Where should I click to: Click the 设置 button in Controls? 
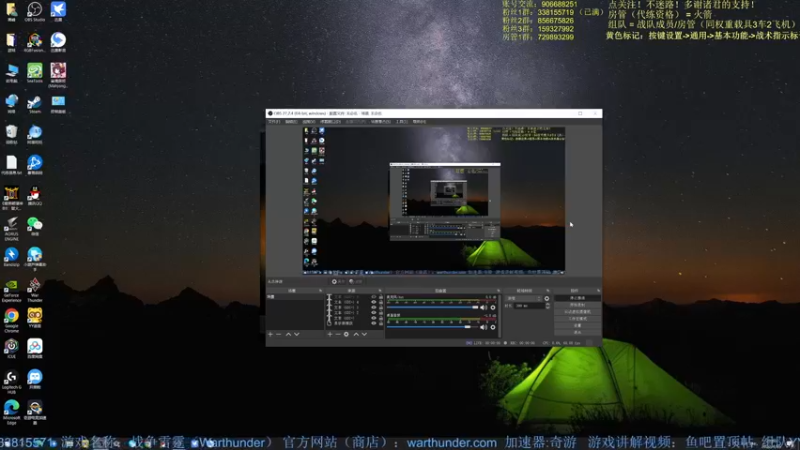[x=578, y=326]
